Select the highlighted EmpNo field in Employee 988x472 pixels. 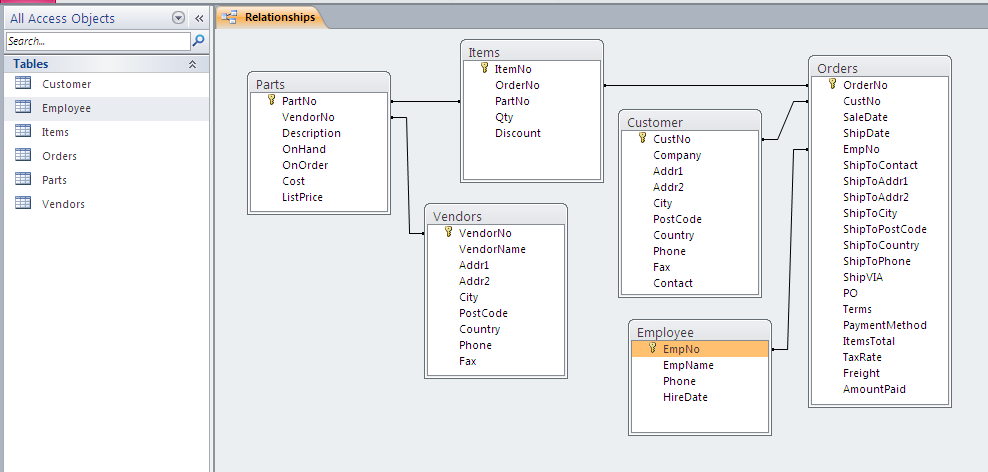[x=699, y=348]
